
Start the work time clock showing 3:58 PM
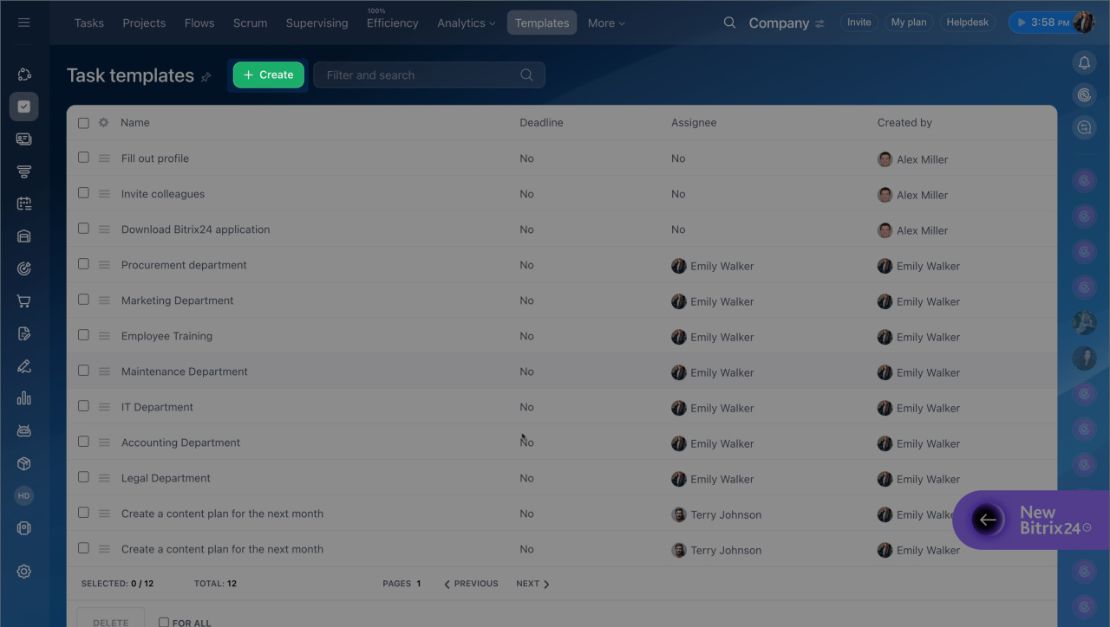click(x=1042, y=23)
